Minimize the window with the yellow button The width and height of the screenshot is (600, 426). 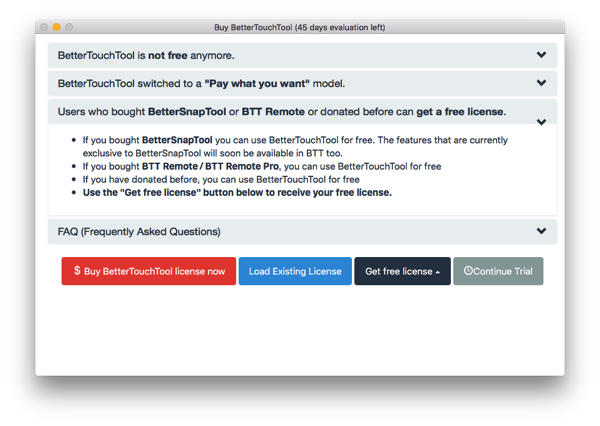click(x=56, y=27)
